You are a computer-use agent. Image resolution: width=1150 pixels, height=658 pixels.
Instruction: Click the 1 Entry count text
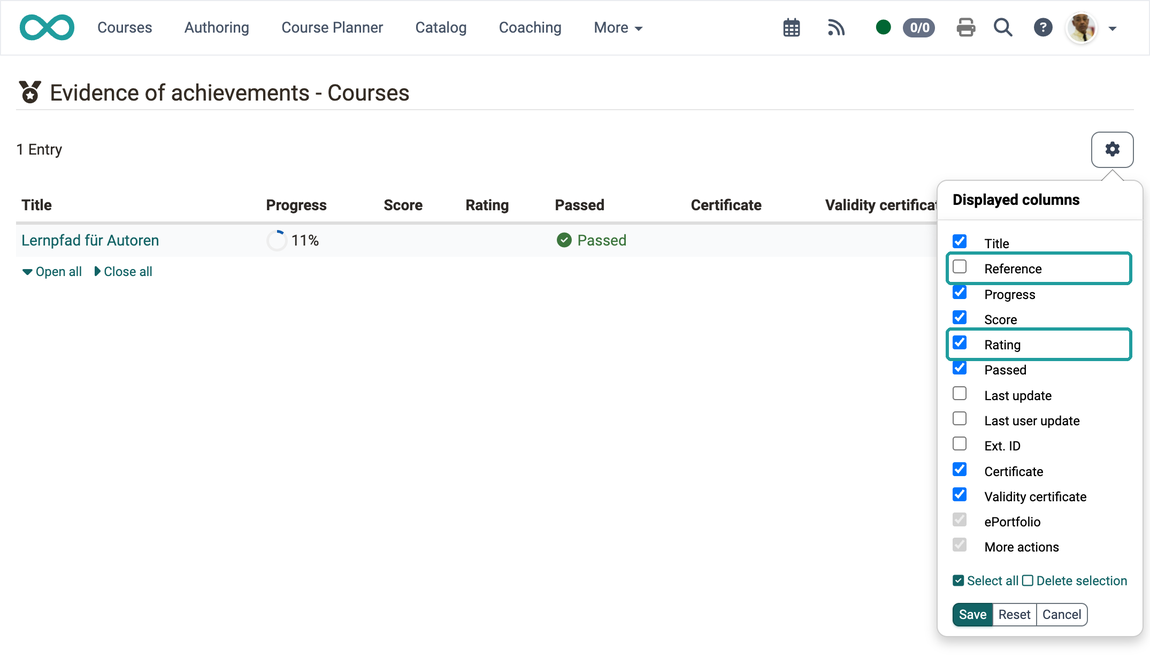pos(40,149)
